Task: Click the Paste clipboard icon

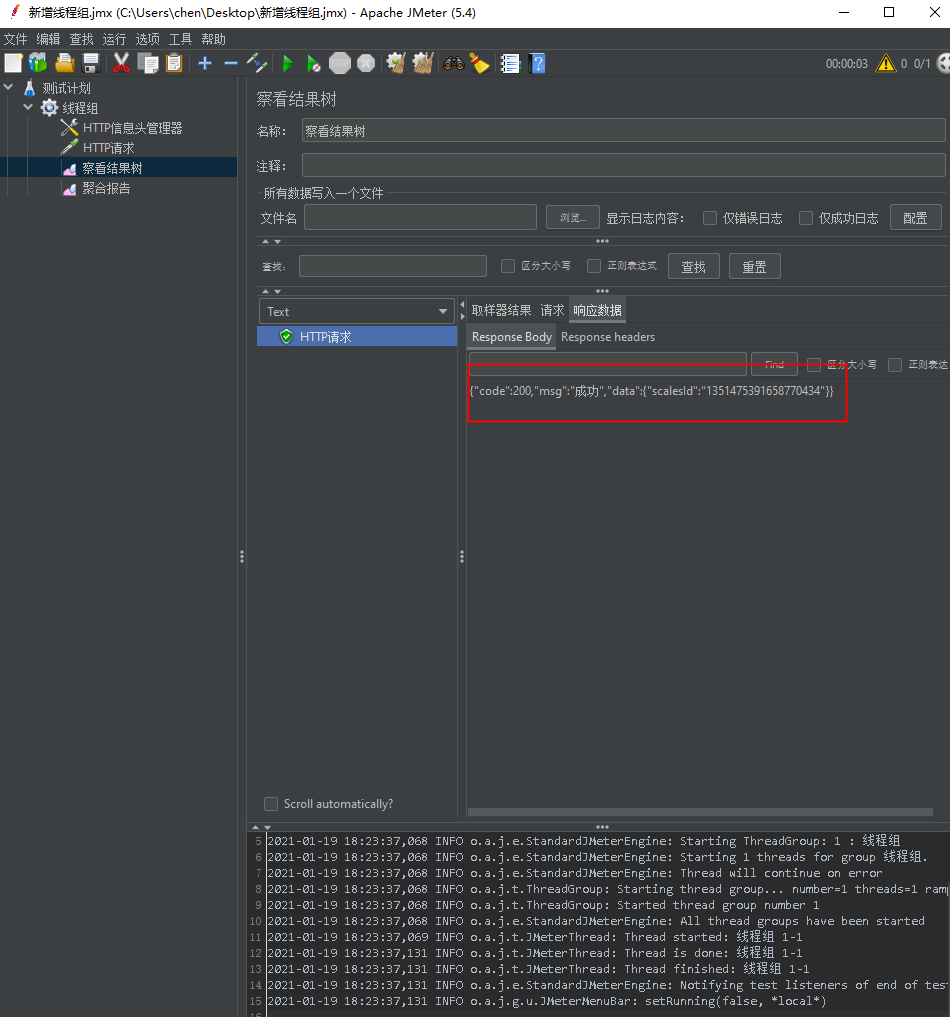Action: [x=174, y=64]
